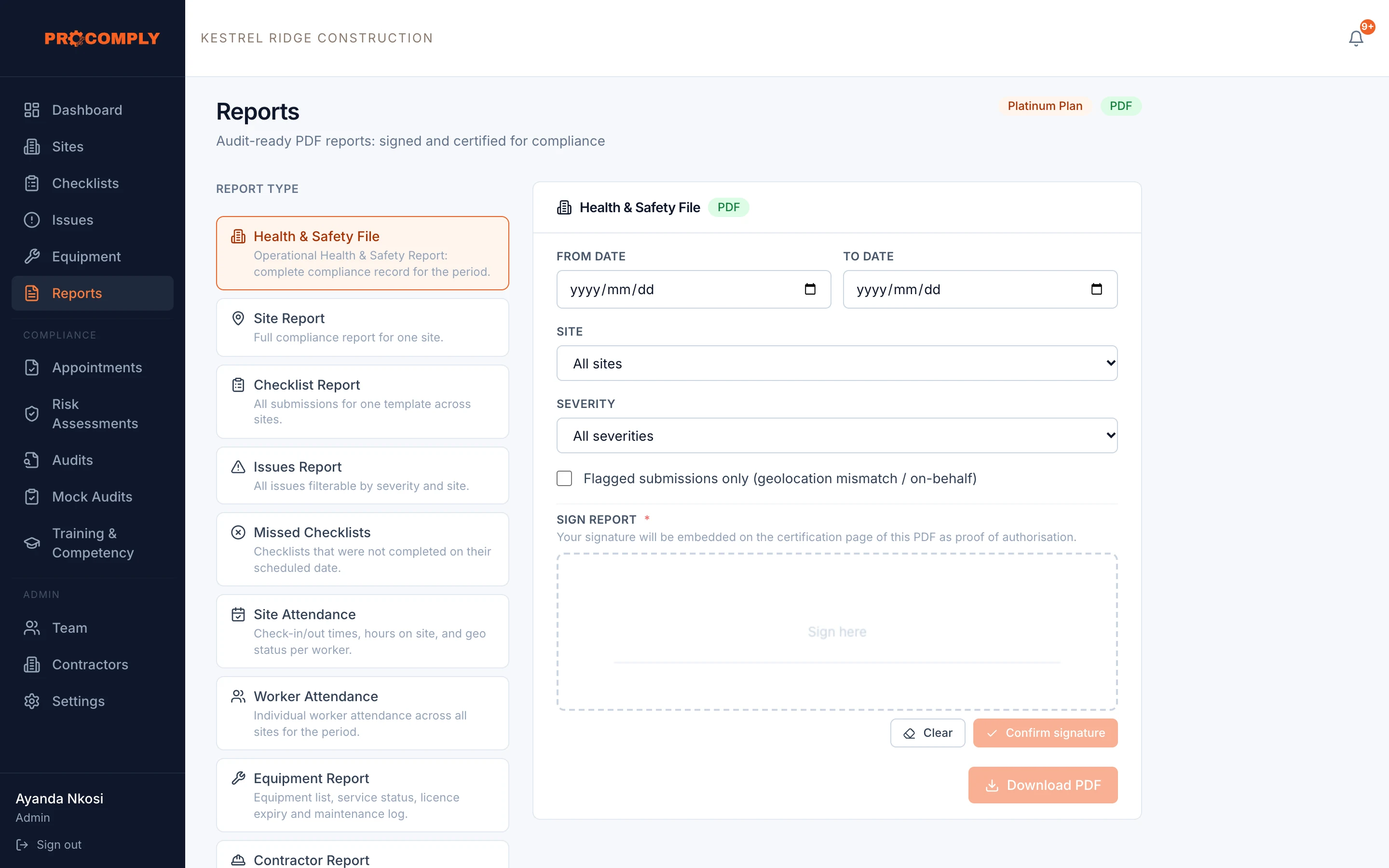Click the Missed Checklists circle-x icon

click(238, 532)
